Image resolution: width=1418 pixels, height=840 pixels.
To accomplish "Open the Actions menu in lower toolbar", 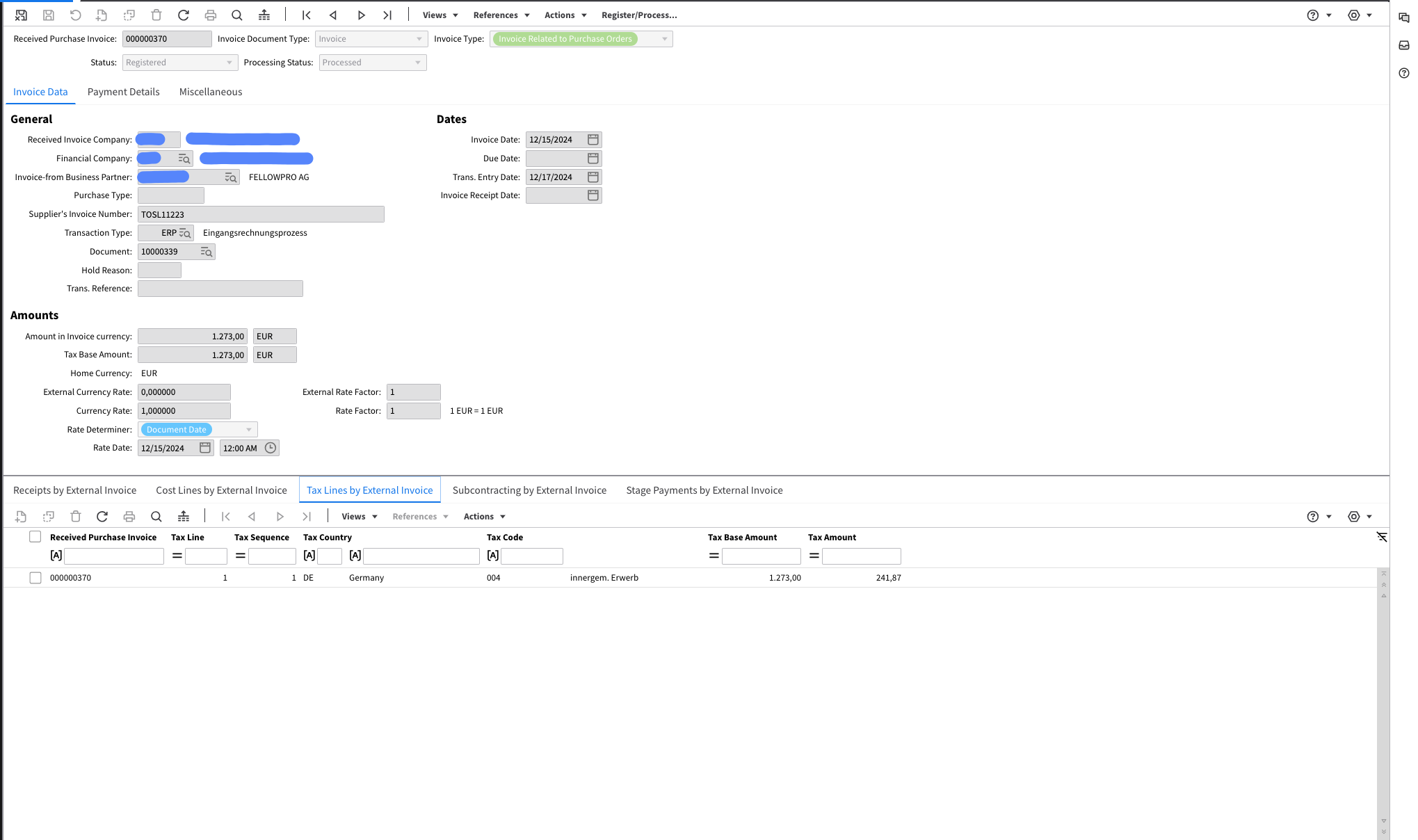I will tap(484, 517).
